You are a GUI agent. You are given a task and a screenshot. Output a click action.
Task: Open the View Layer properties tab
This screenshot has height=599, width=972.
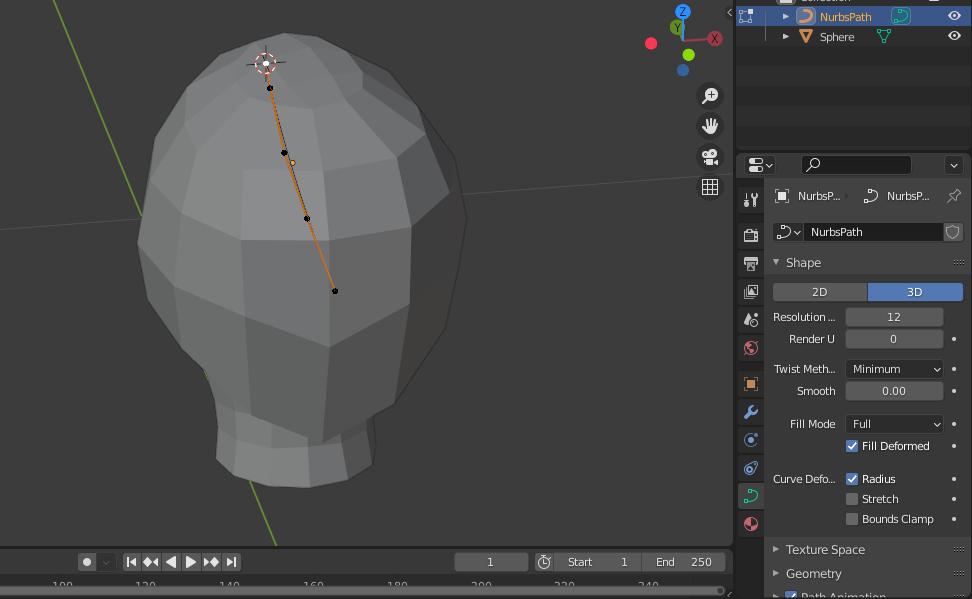point(751,291)
